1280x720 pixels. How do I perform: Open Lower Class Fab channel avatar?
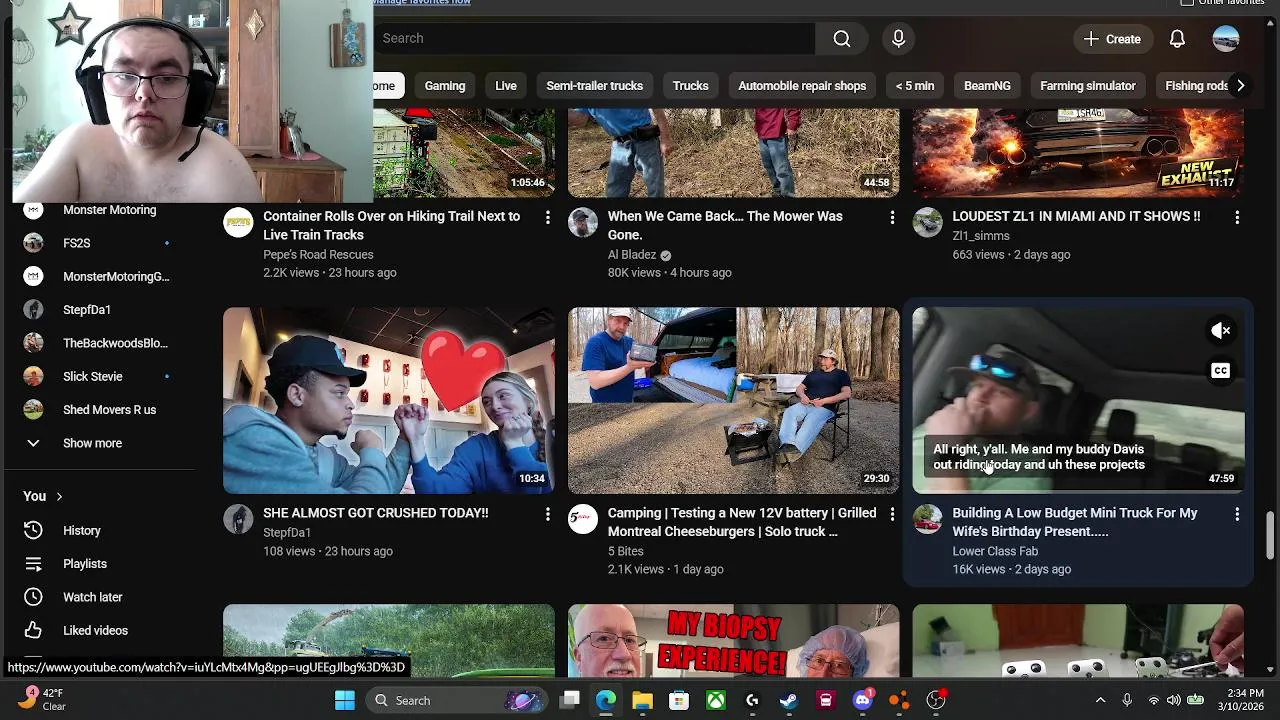pyautogui.click(x=928, y=519)
